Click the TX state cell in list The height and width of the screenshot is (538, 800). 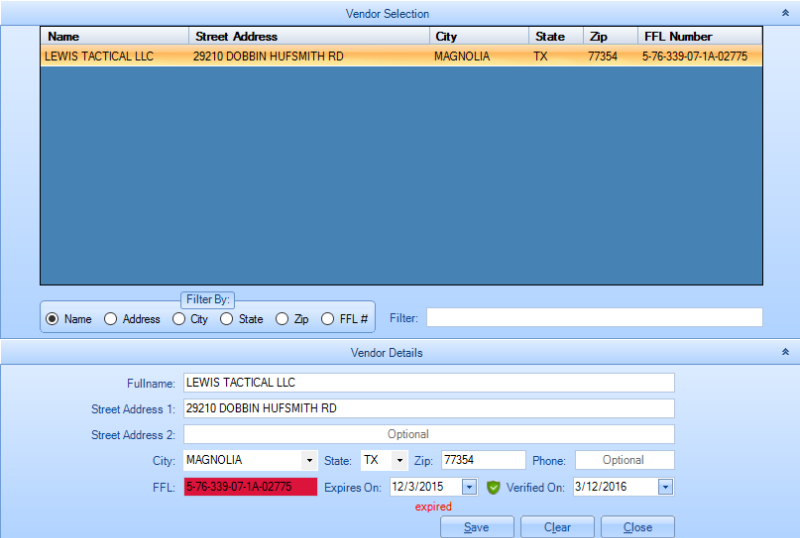pyautogui.click(x=541, y=56)
